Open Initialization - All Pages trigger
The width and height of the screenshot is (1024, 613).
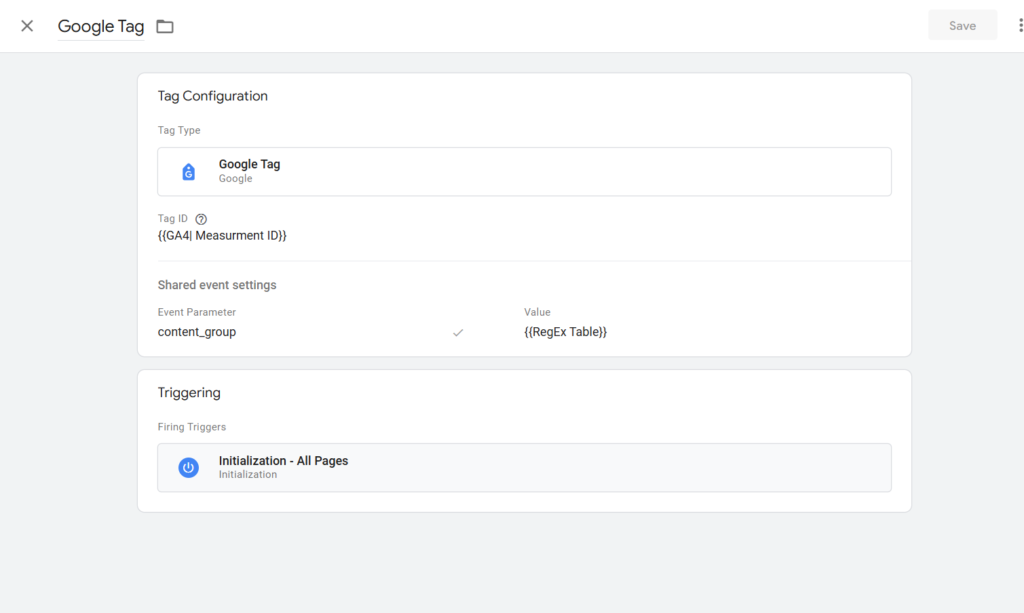[524, 467]
